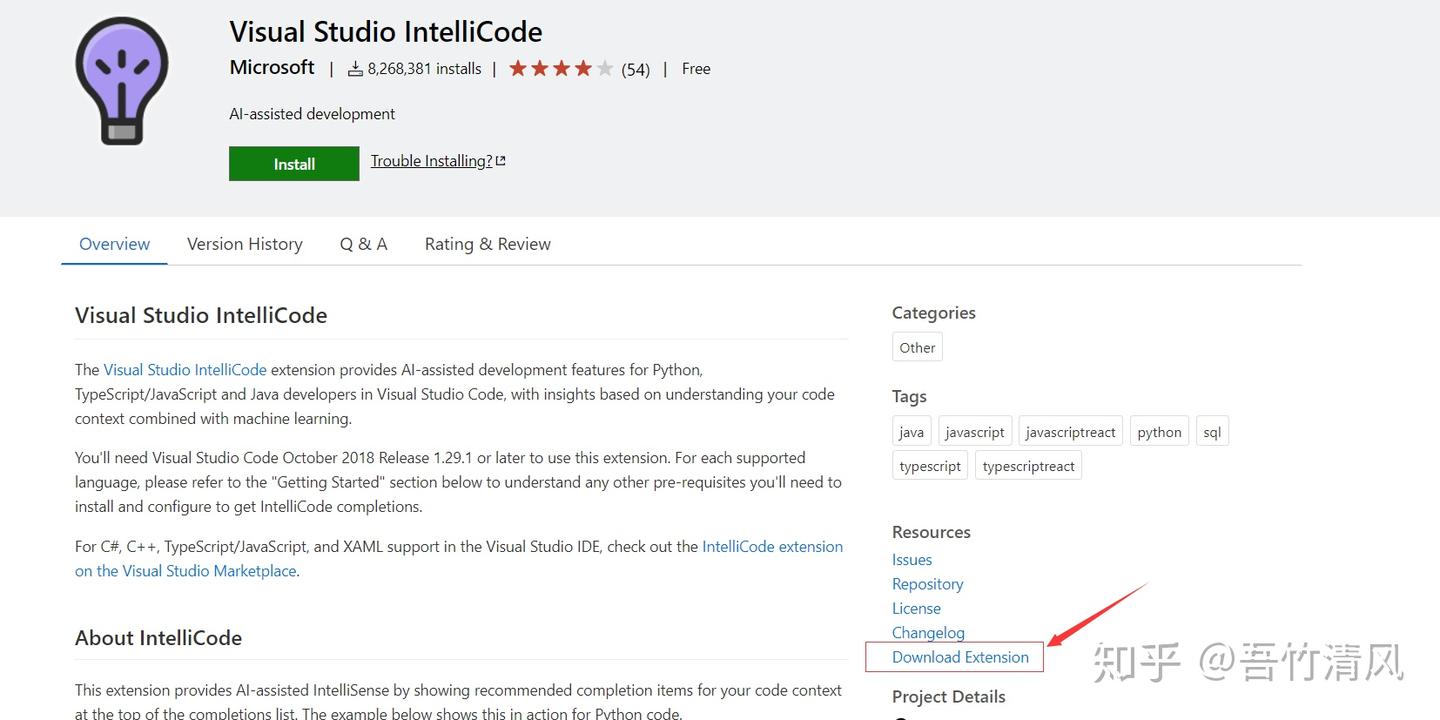Screen dimensions: 1440x720
Task: Click the five-star rating icons
Action: 560,69
